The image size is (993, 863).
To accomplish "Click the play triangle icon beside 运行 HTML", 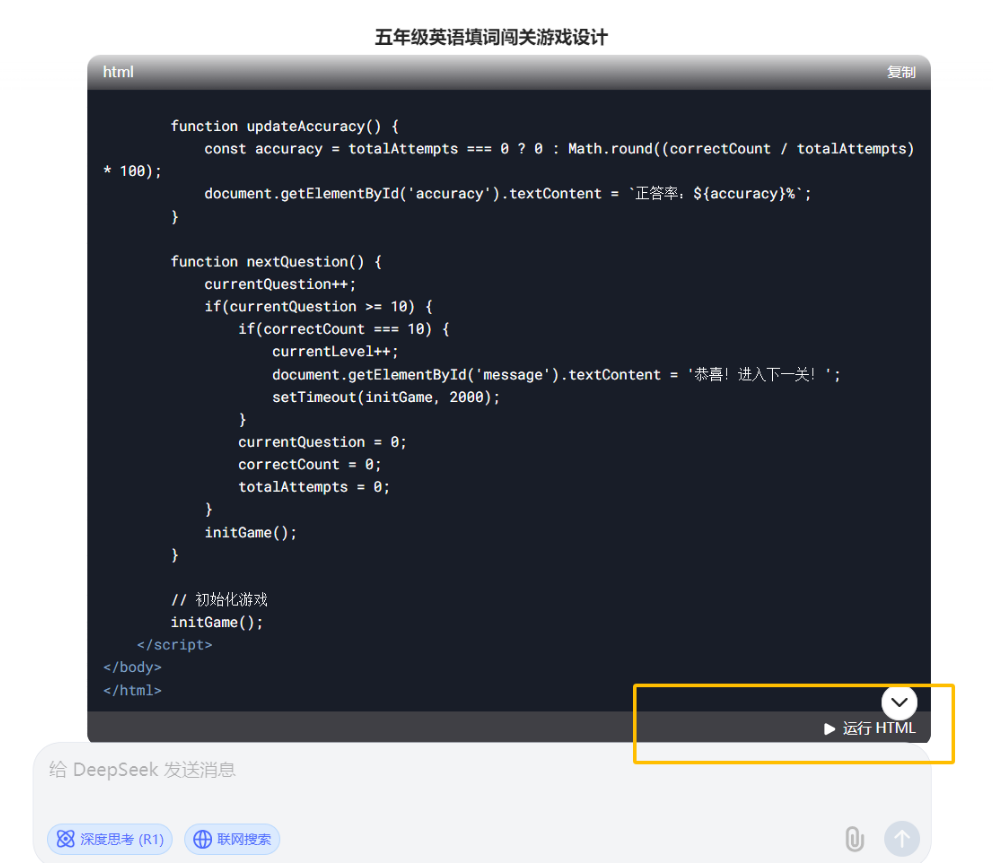I will coord(829,729).
